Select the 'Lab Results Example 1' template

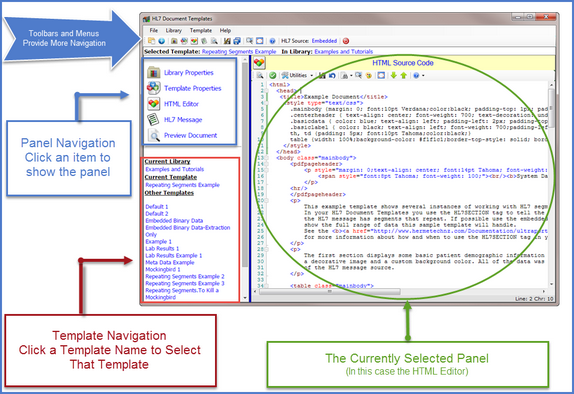tap(174, 256)
